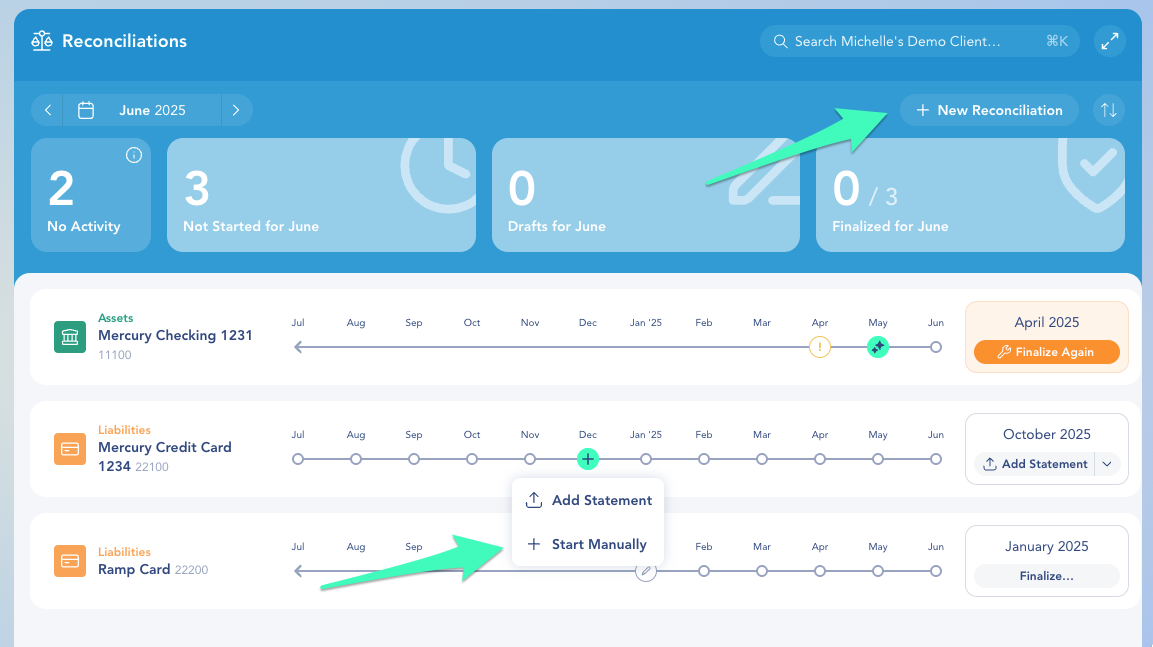
Task: Click the info icon on No Activity card
Action: (133, 155)
